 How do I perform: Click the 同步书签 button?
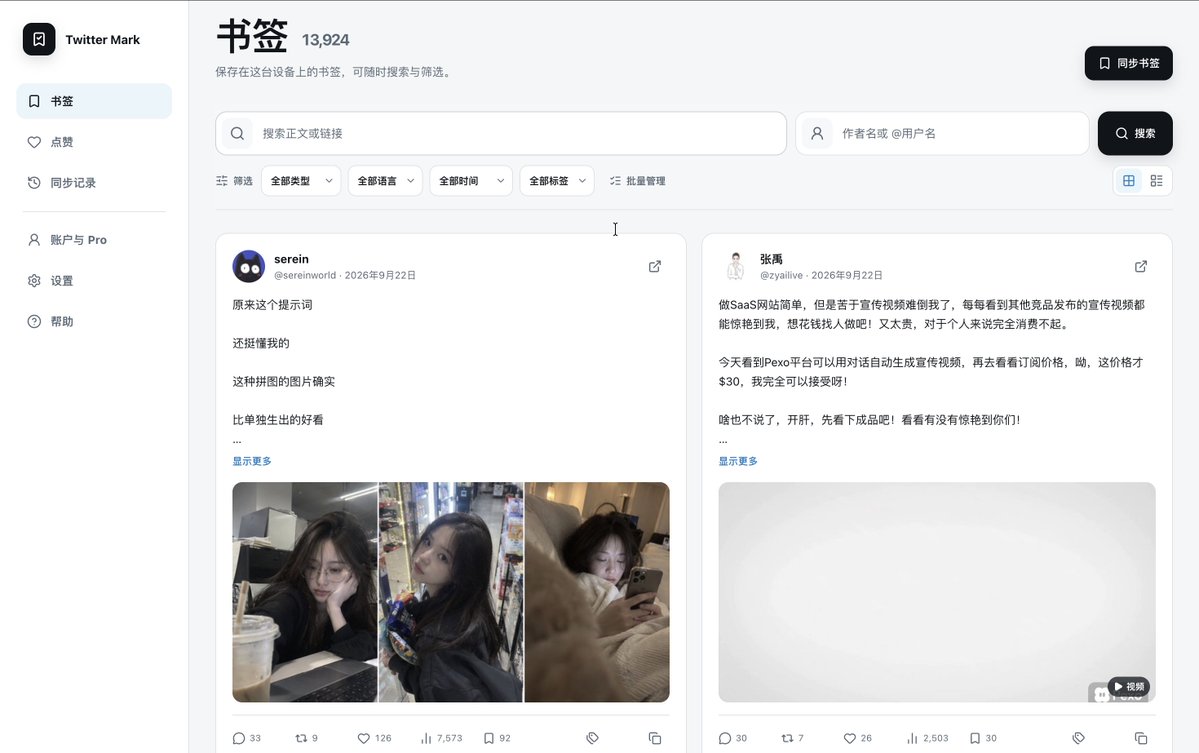tap(1129, 63)
